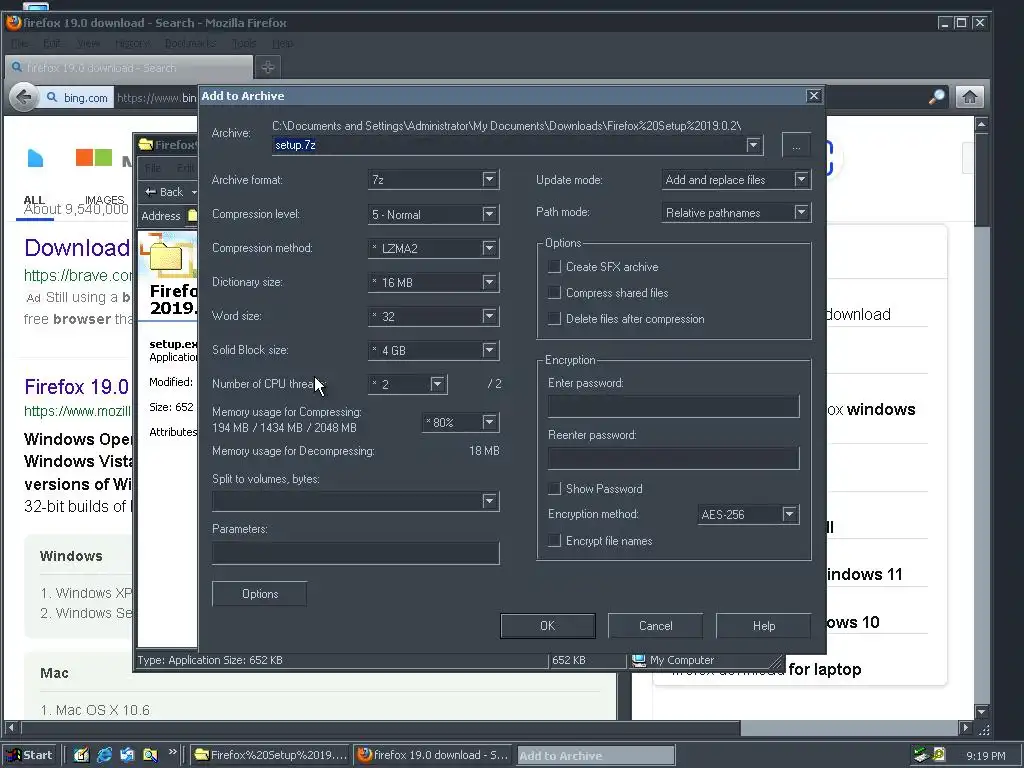This screenshot has width=1024, height=768.
Task: Tick Delete files after compression
Action: coord(554,319)
